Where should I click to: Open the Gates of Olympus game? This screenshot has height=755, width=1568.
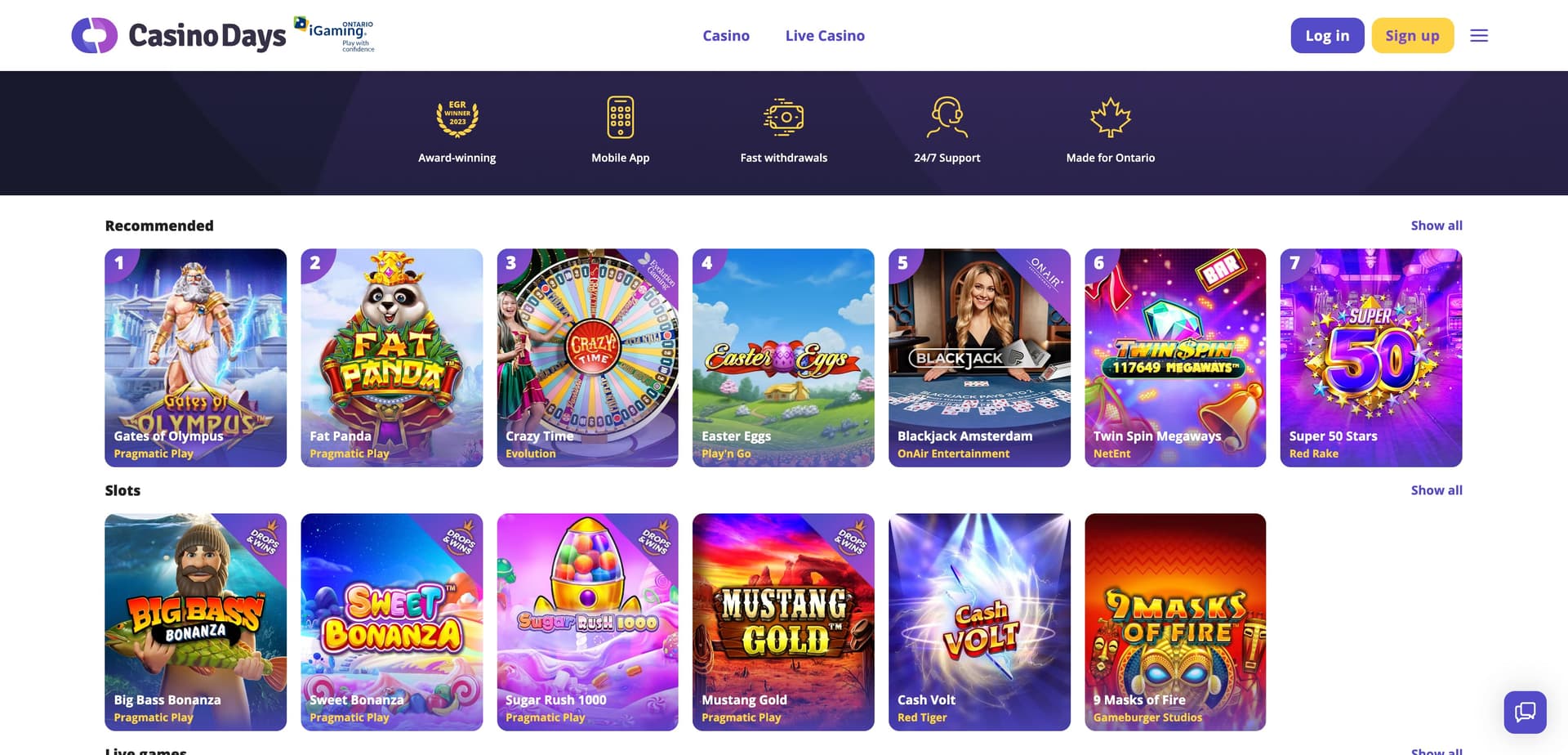click(x=196, y=358)
